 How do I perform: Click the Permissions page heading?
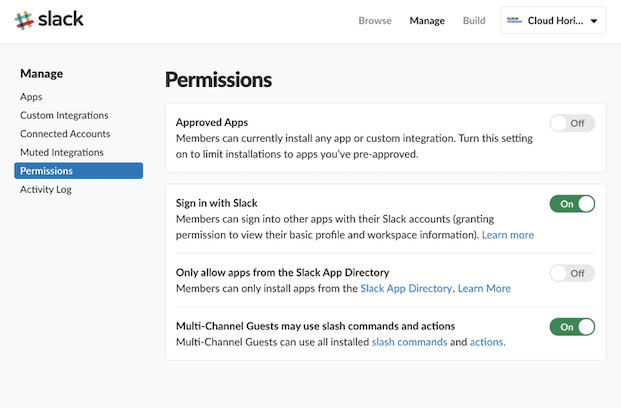218,80
